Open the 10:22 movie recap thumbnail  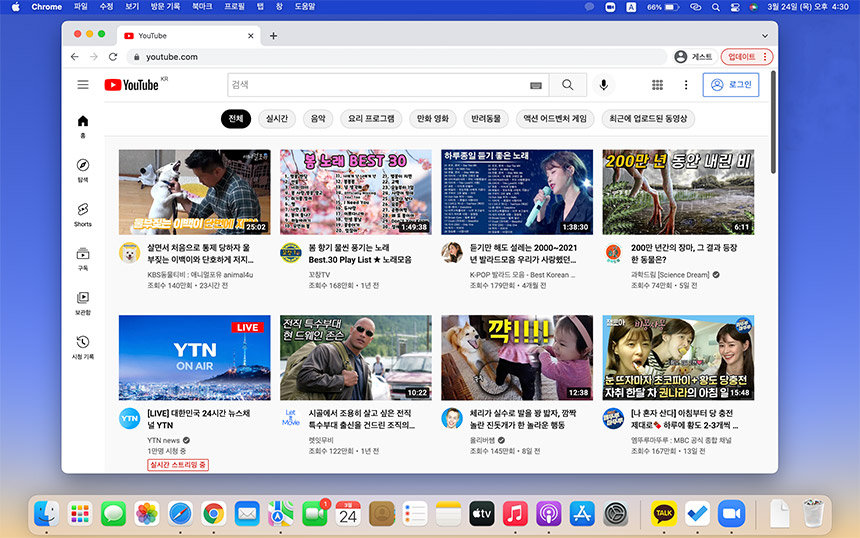tap(356, 358)
